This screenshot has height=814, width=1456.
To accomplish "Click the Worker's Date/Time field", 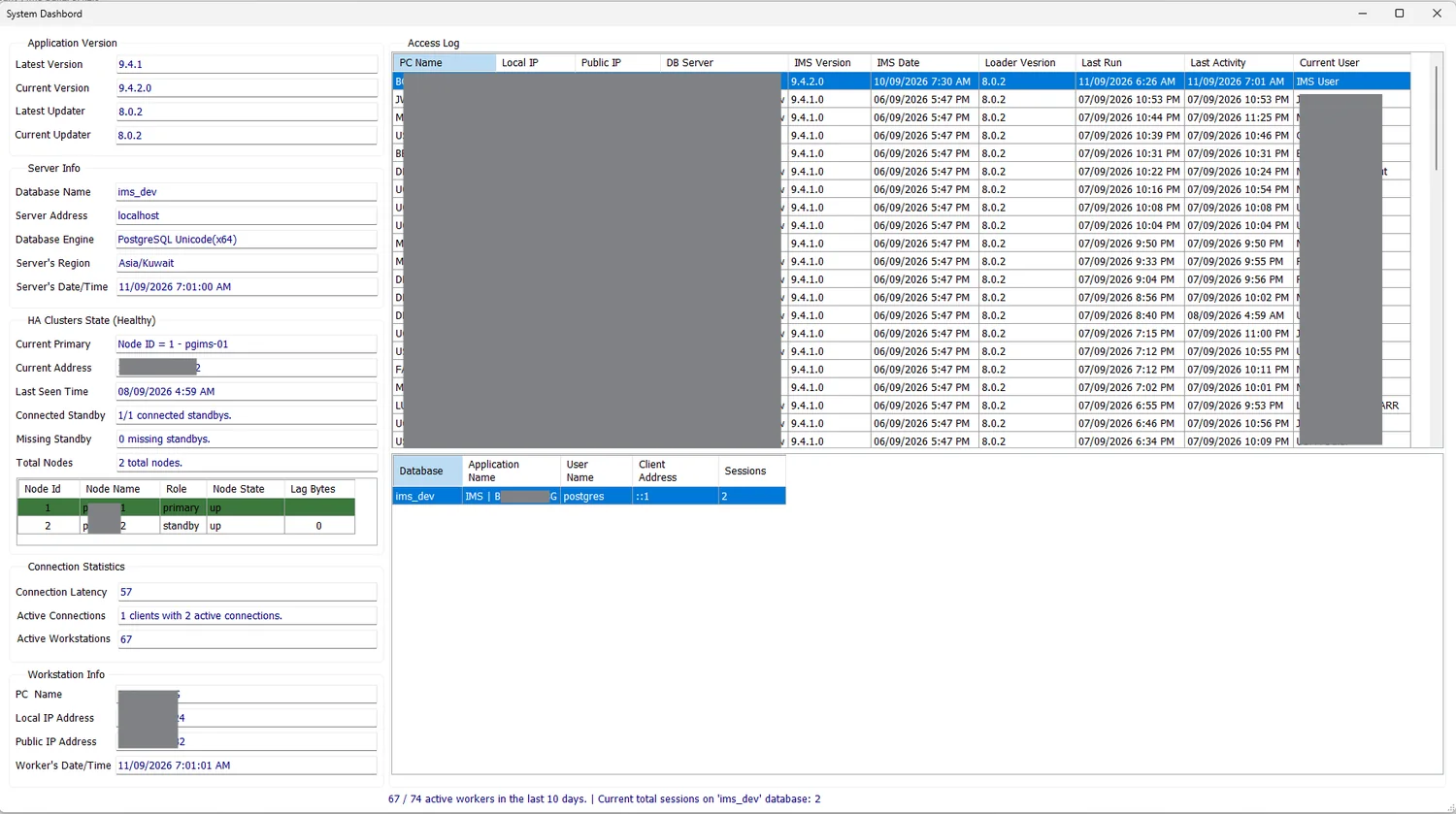I will (247, 765).
